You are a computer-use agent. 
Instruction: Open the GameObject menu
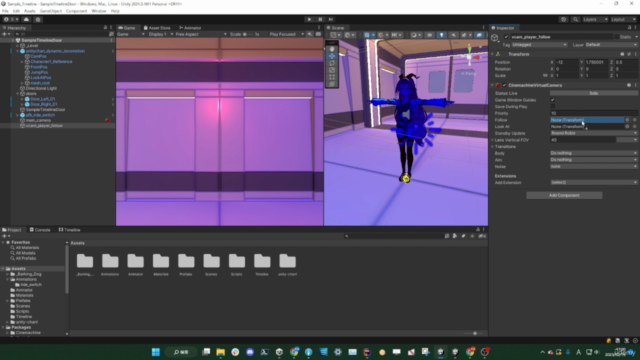pyautogui.click(x=51, y=11)
